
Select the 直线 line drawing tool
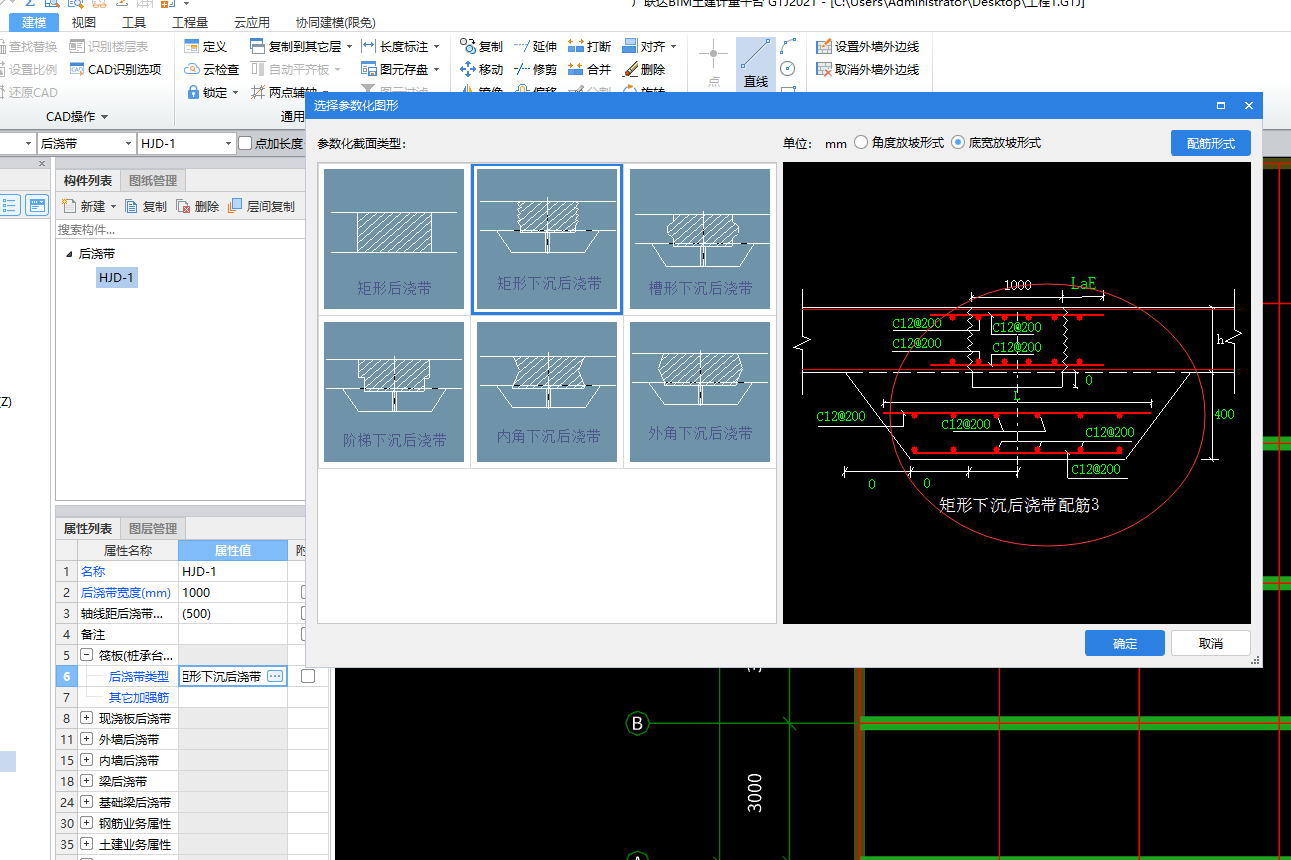(x=756, y=64)
